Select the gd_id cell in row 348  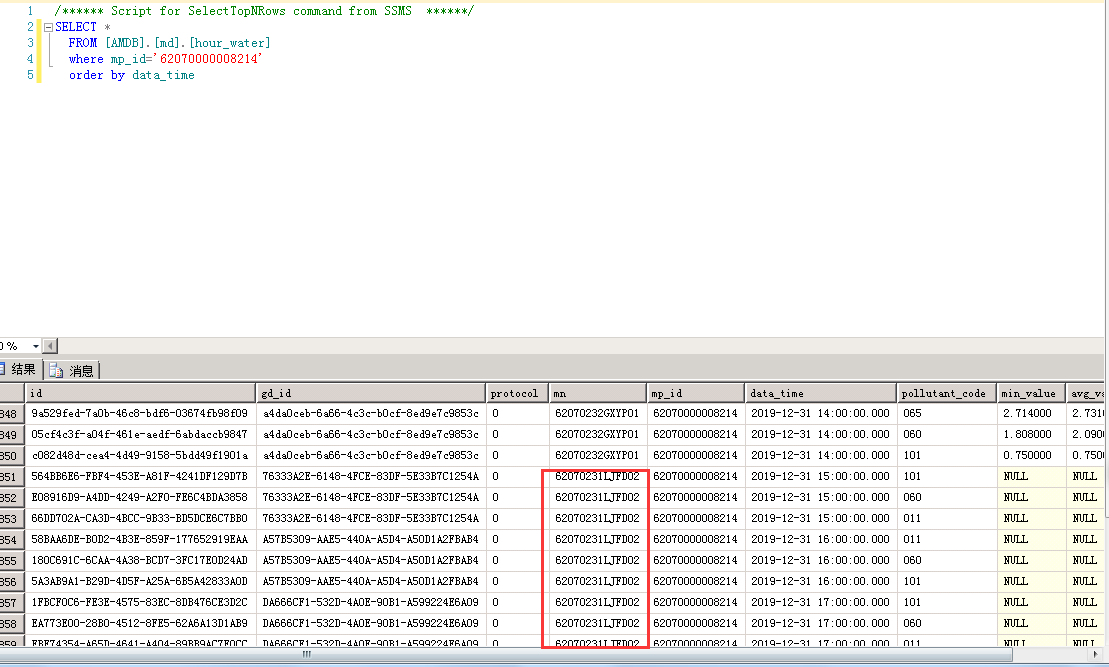click(x=371, y=414)
